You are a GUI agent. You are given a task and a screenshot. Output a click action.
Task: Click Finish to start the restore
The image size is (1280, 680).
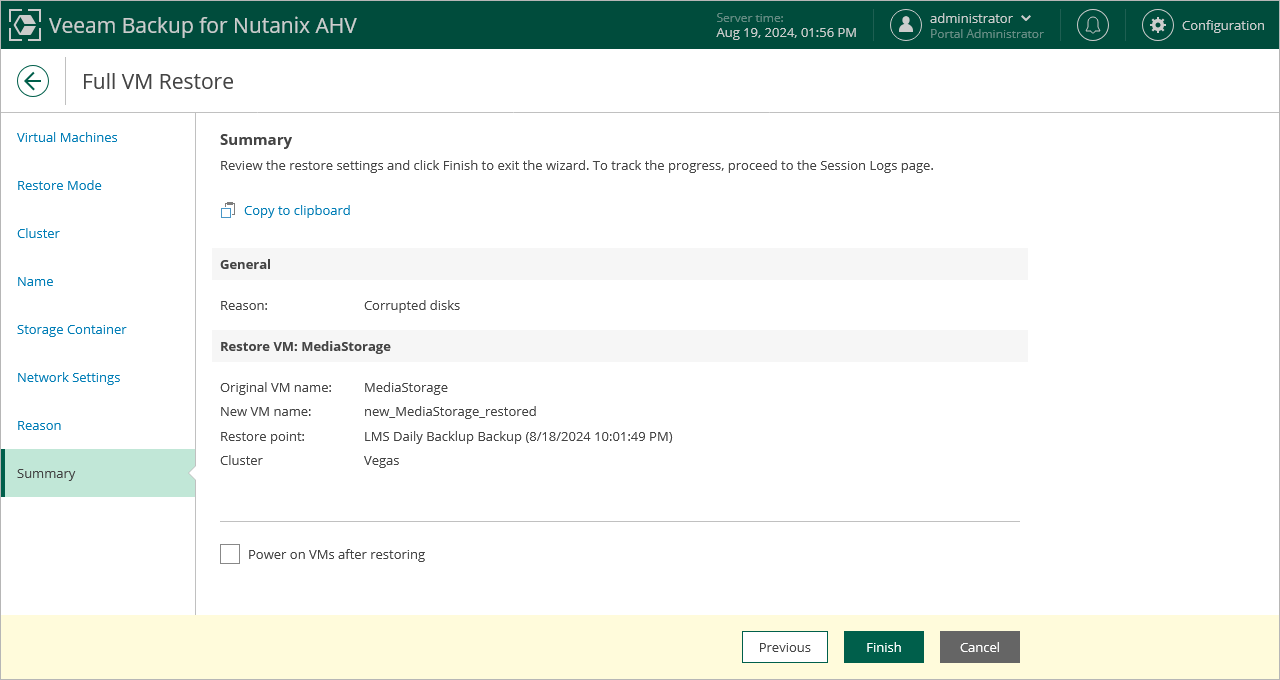click(884, 647)
